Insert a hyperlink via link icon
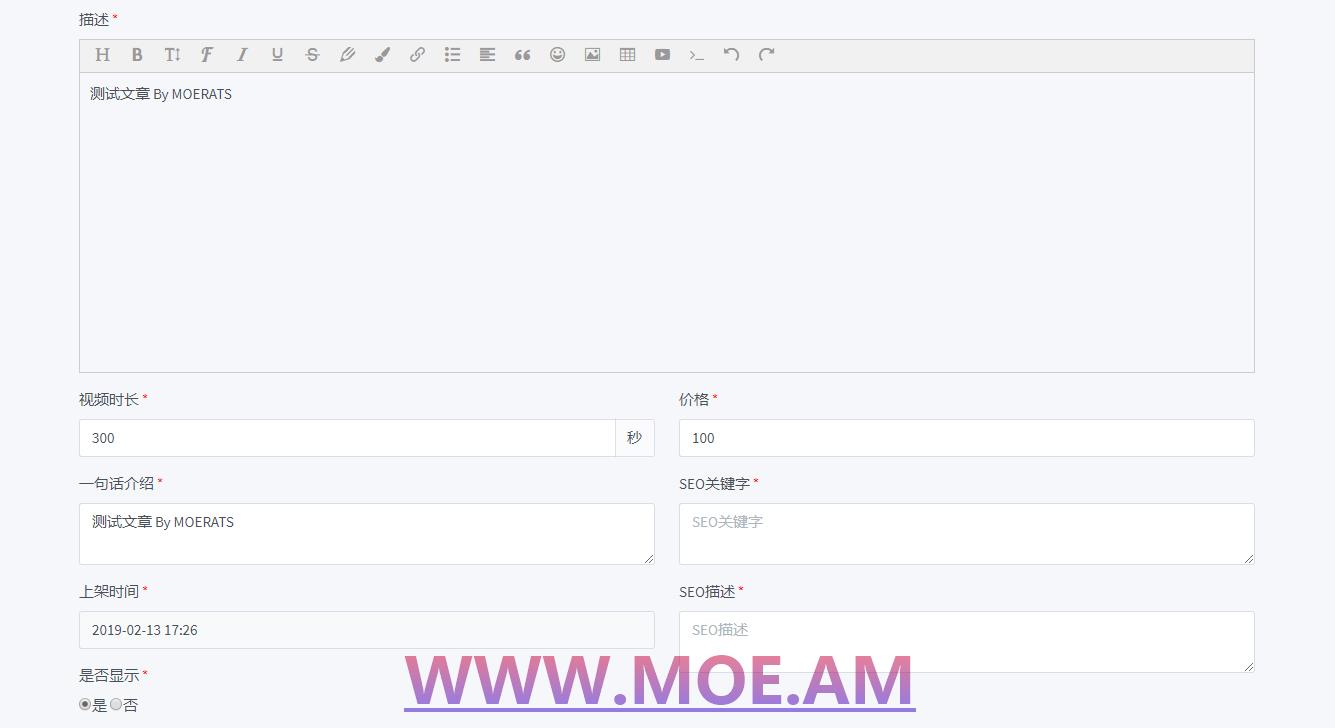Viewport: 1335px width, 728px height. (417, 55)
